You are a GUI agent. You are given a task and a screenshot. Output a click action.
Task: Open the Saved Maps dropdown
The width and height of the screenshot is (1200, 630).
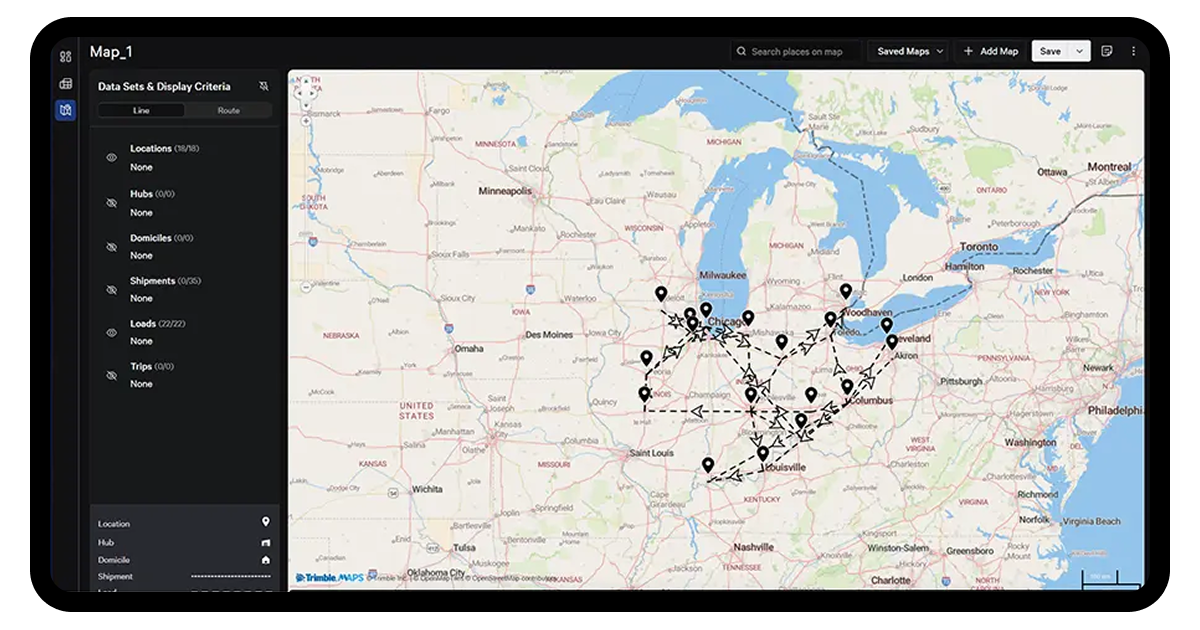point(910,51)
